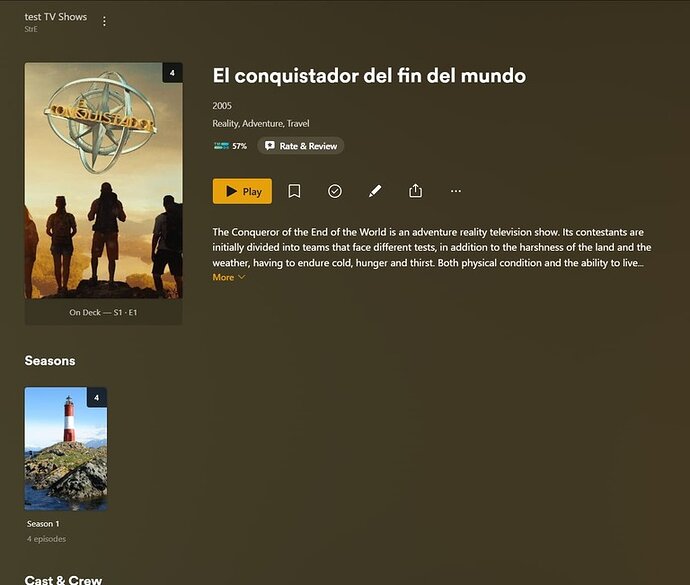Click the Season 1 title link
The width and height of the screenshot is (690, 585).
tap(43, 524)
